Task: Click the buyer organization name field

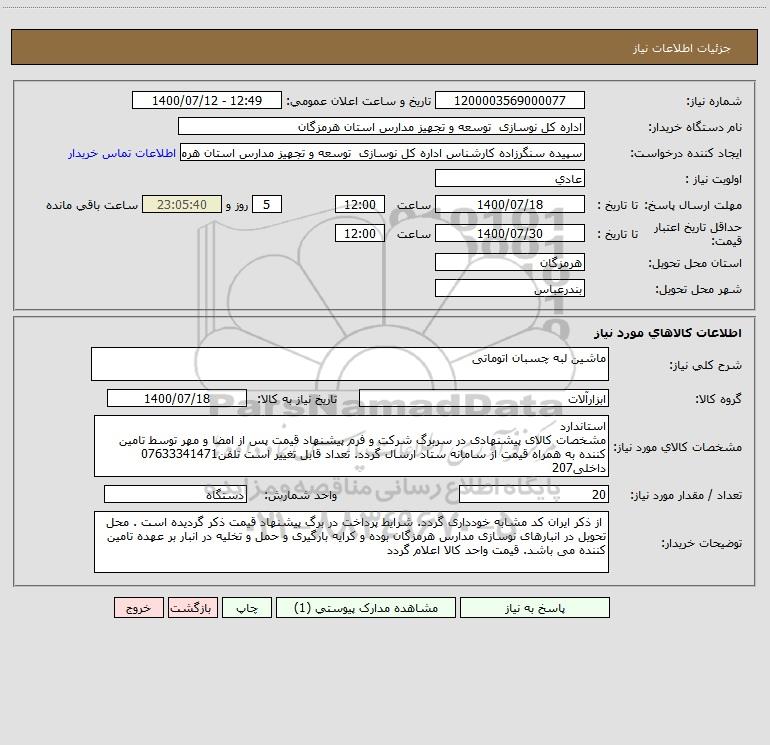Action: (x=381, y=127)
